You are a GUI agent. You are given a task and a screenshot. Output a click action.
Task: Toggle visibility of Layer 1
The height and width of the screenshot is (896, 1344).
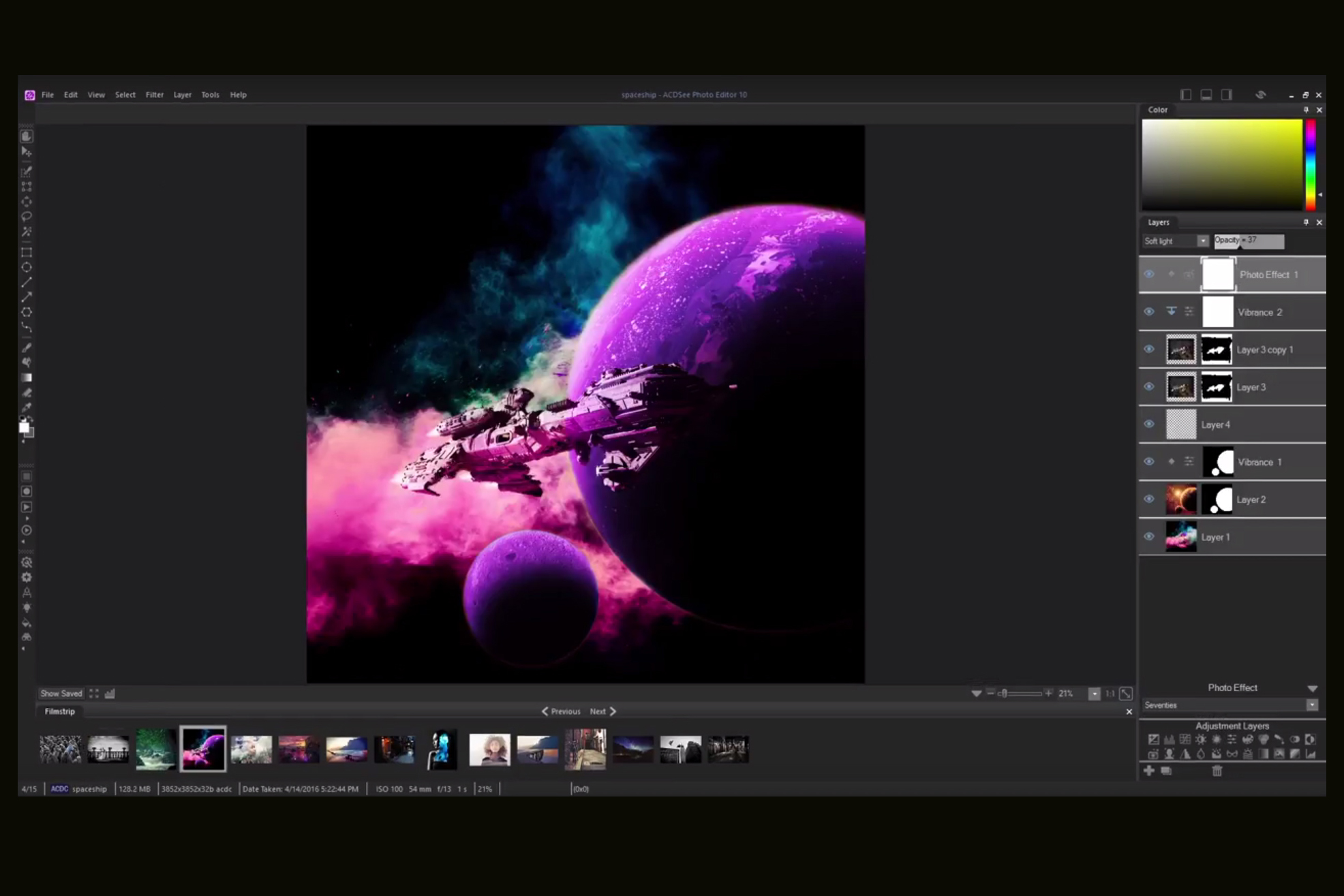click(x=1149, y=537)
